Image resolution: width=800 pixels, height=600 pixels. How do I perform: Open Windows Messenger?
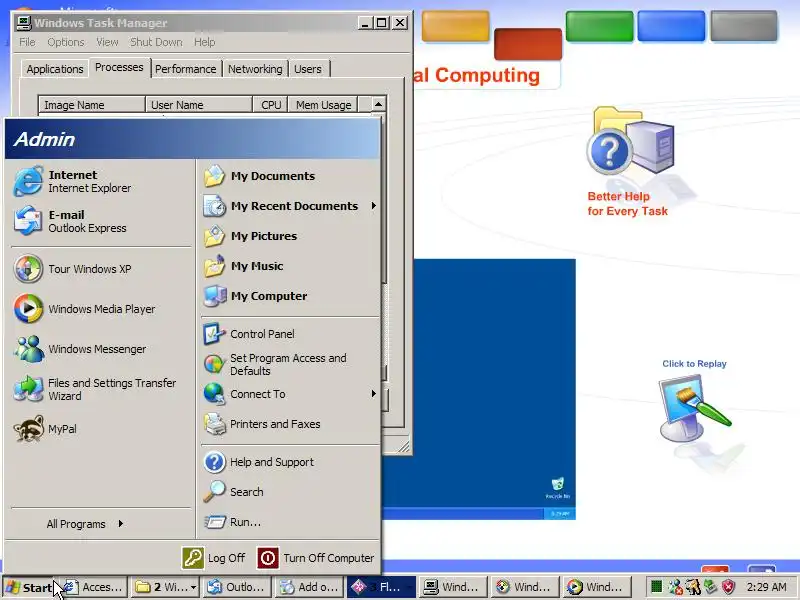(101, 349)
